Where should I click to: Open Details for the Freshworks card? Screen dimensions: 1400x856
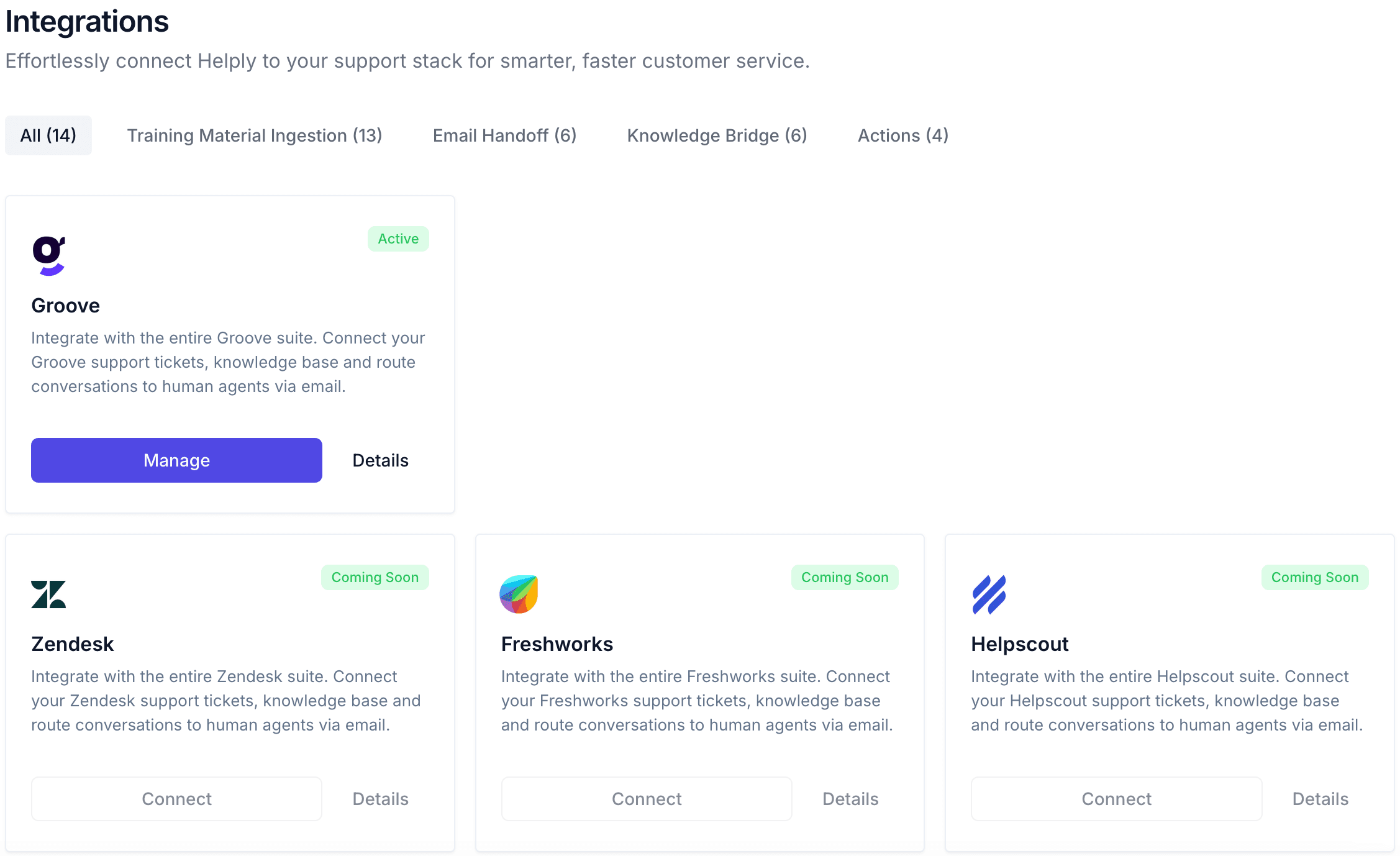click(x=850, y=799)
